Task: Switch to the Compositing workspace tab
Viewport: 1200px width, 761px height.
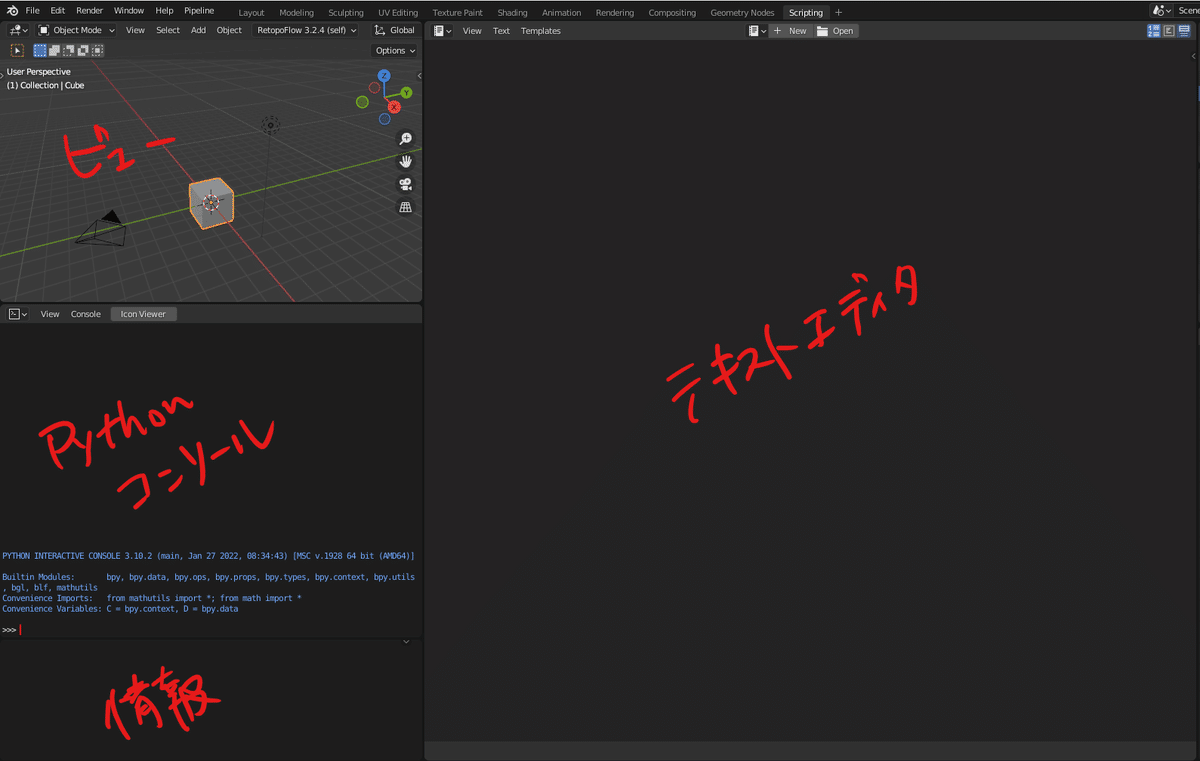Action: (672, 13)
